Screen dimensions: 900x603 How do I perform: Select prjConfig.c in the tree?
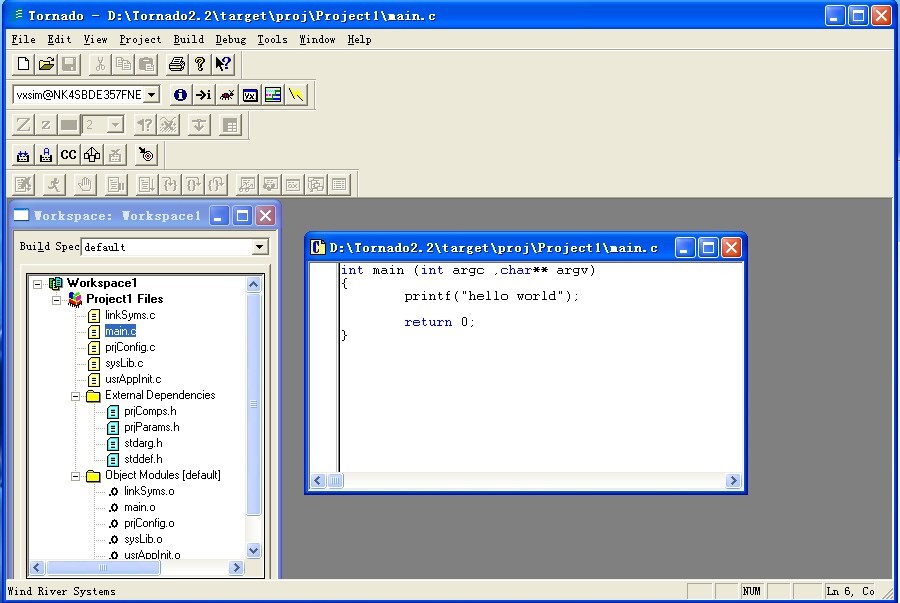point(130,347)
